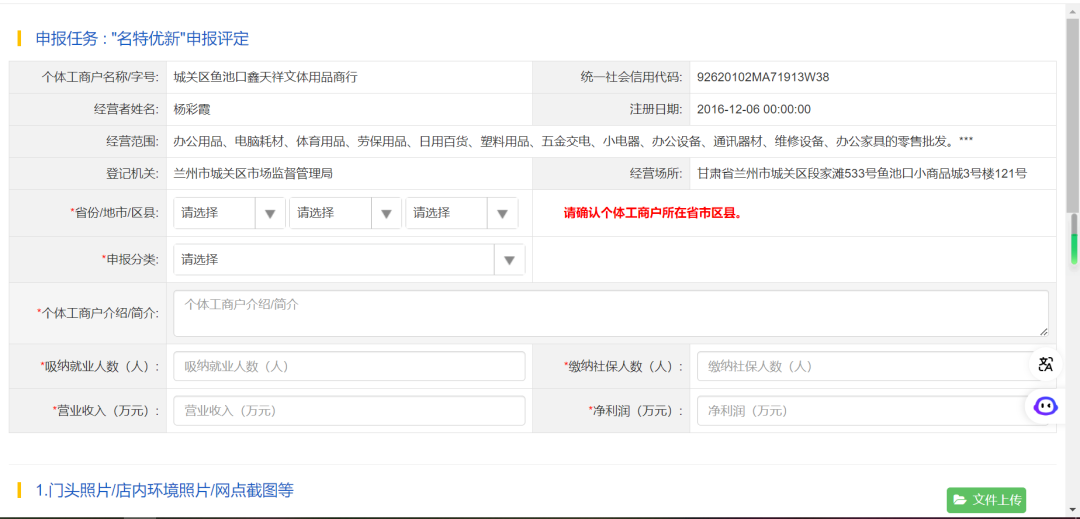Viewport: 1080px width, 519px height.
Task: Click the red 请确认个体工商户所在省市区县 notice
Action: pos(653,213)
